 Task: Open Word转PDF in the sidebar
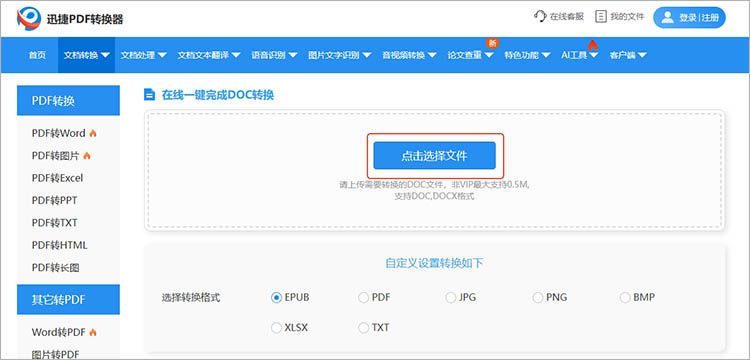(x=59, y=332)
